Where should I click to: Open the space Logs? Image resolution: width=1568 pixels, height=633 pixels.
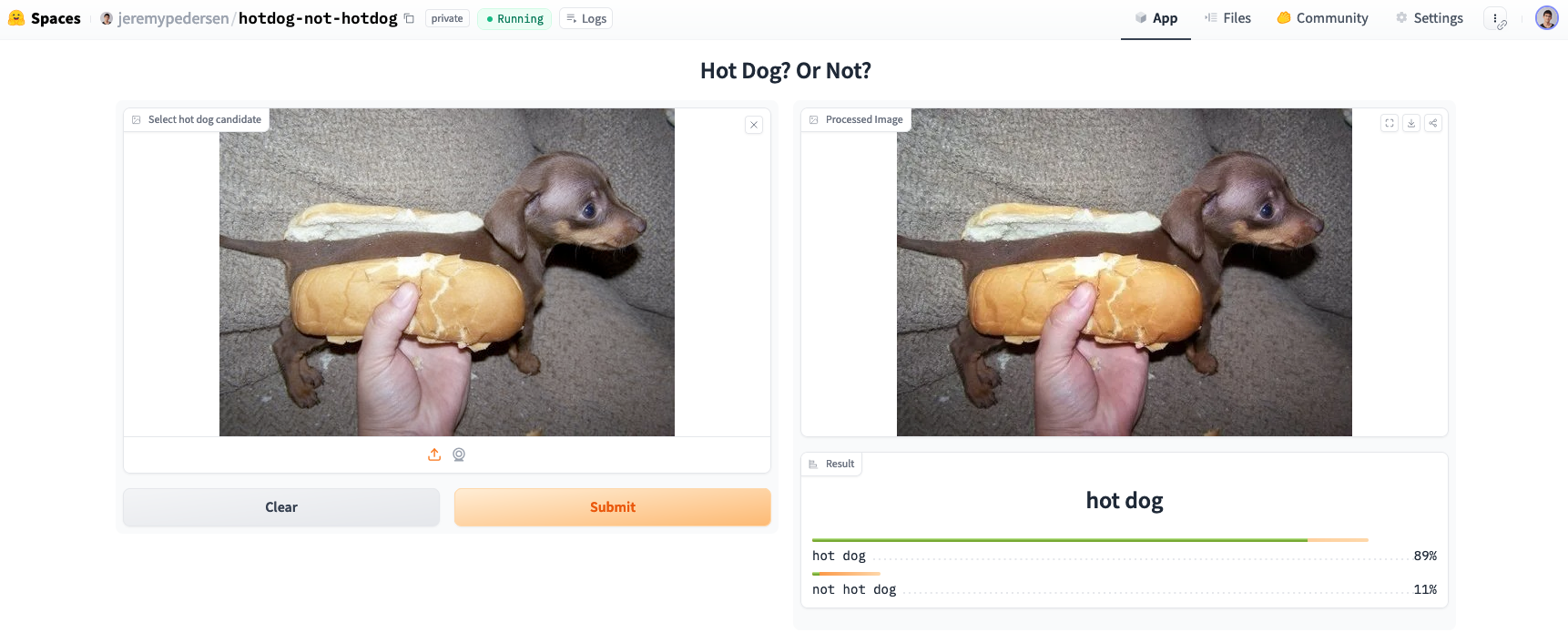[x=585, y=18]
